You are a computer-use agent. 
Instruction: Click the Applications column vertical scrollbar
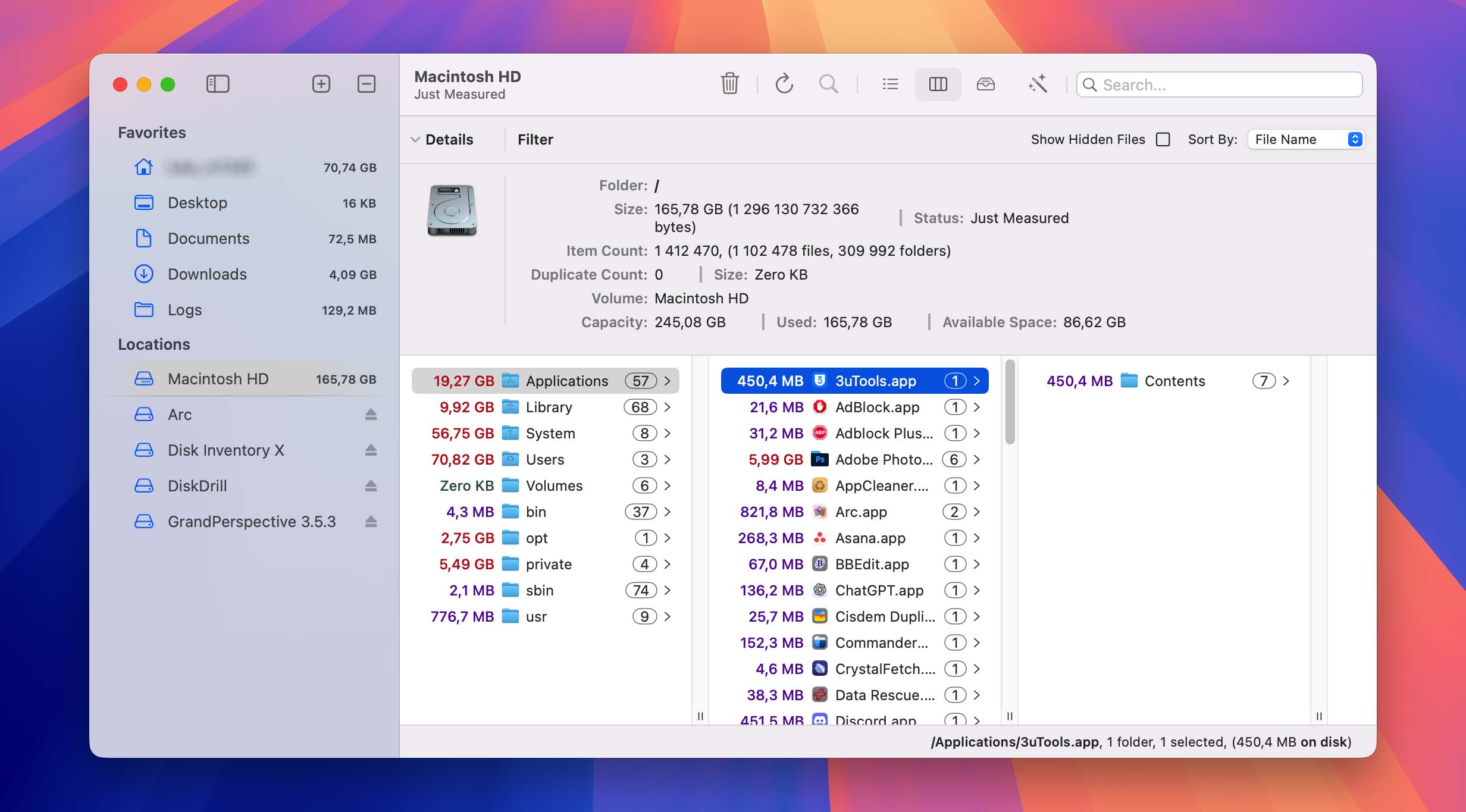coord(1010,402)
